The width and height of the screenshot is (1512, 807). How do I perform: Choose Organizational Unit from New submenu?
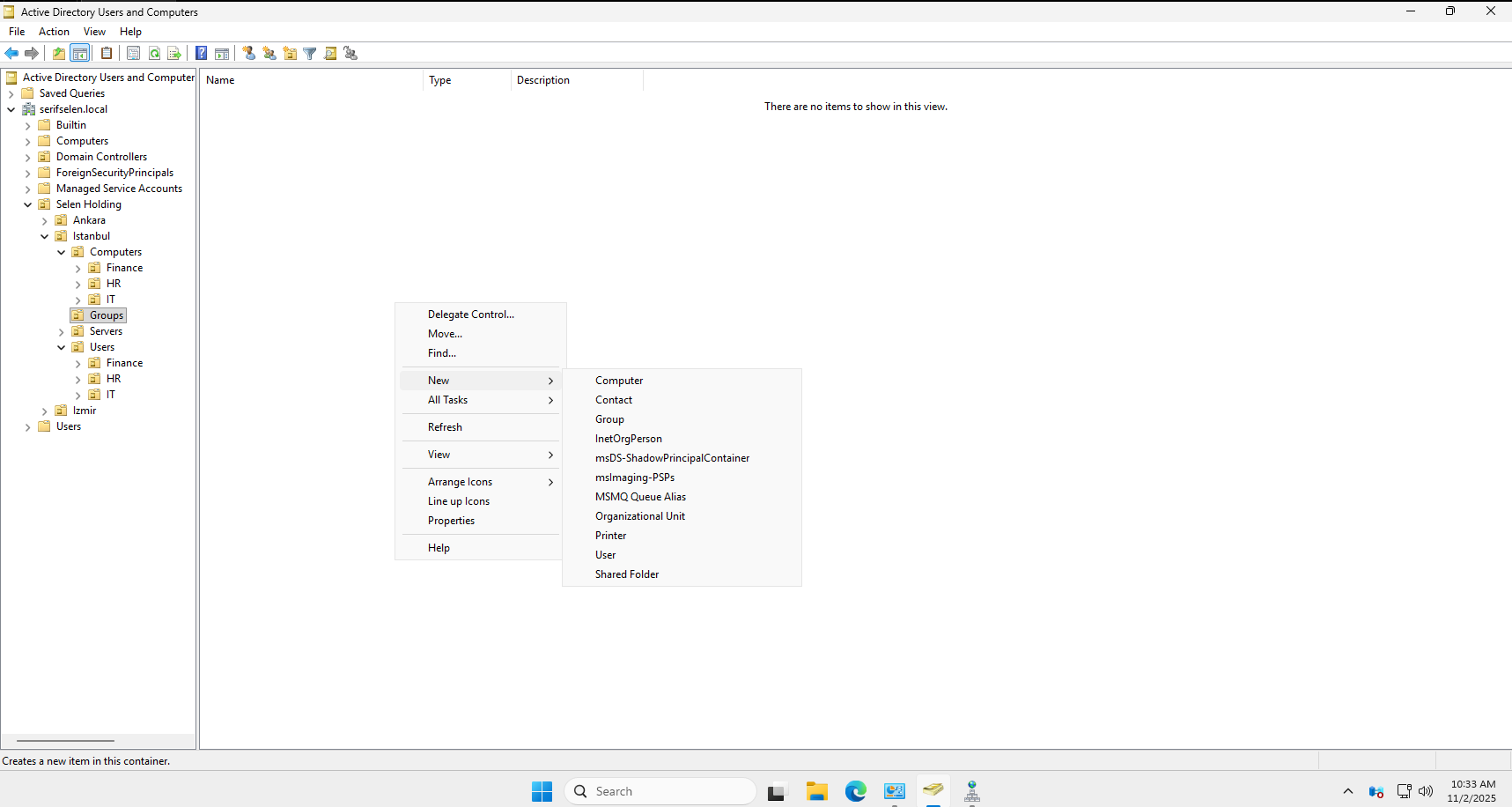tap(639, 516)
